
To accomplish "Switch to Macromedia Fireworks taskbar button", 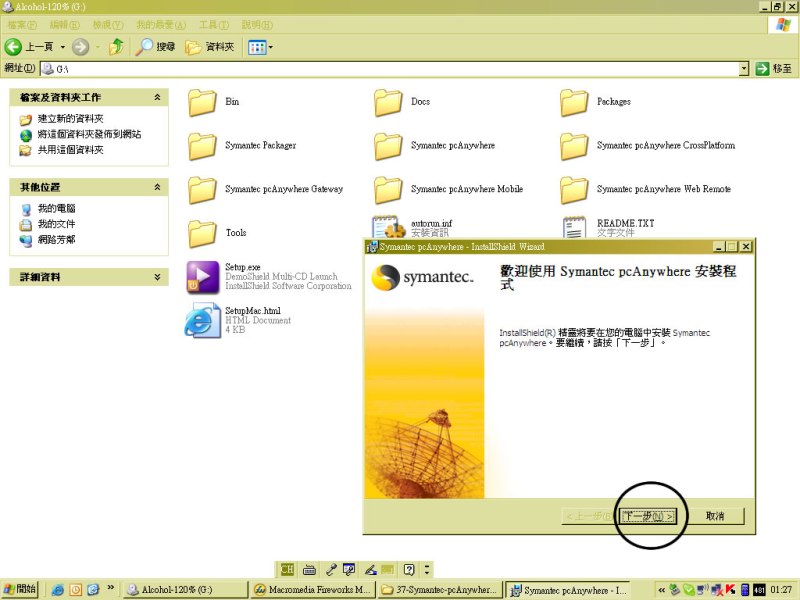I will click(x=313, y=590).
